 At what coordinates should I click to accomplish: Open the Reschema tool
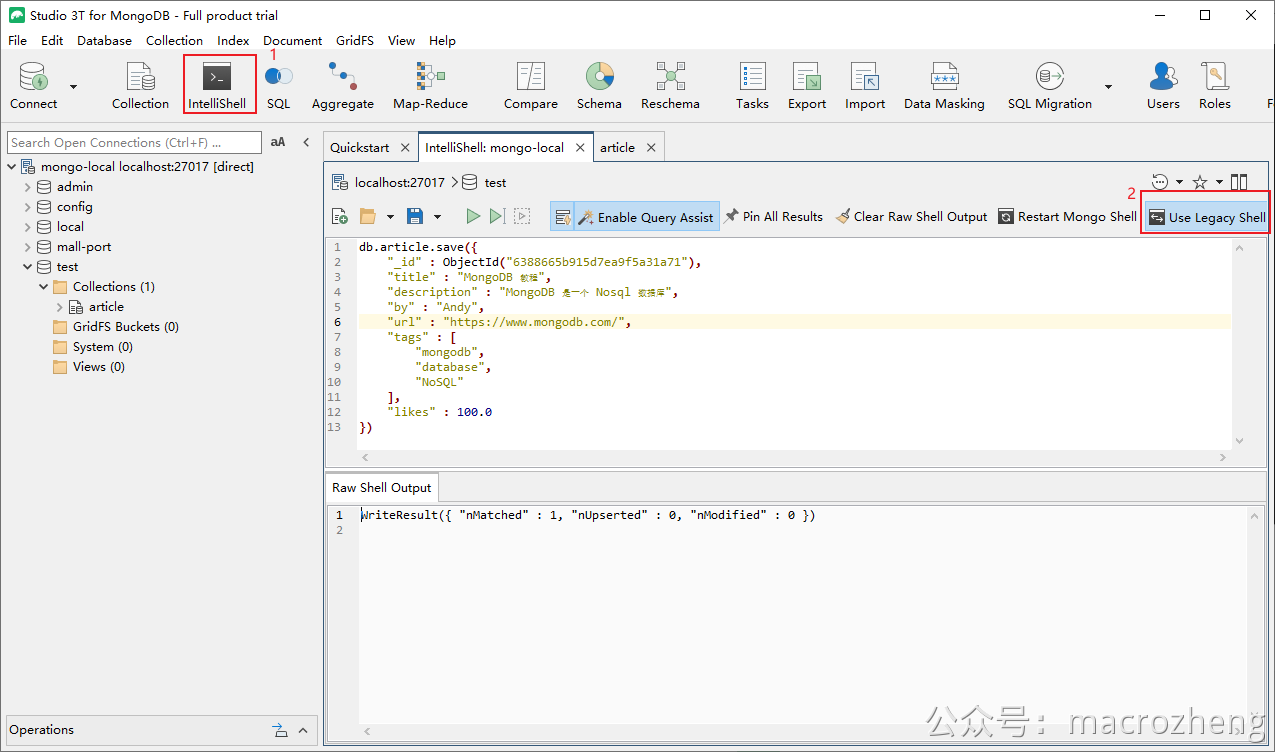tap(670, 85)
